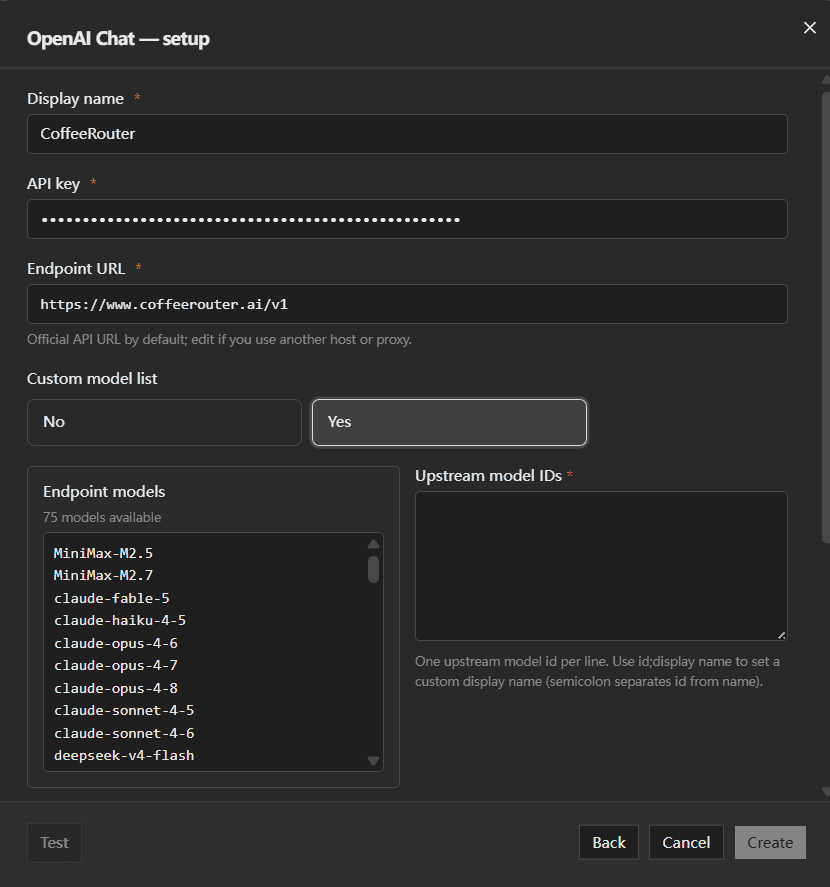Click the model list scroll-up arrow
830x887 pixels.
[x=373, y=544]
